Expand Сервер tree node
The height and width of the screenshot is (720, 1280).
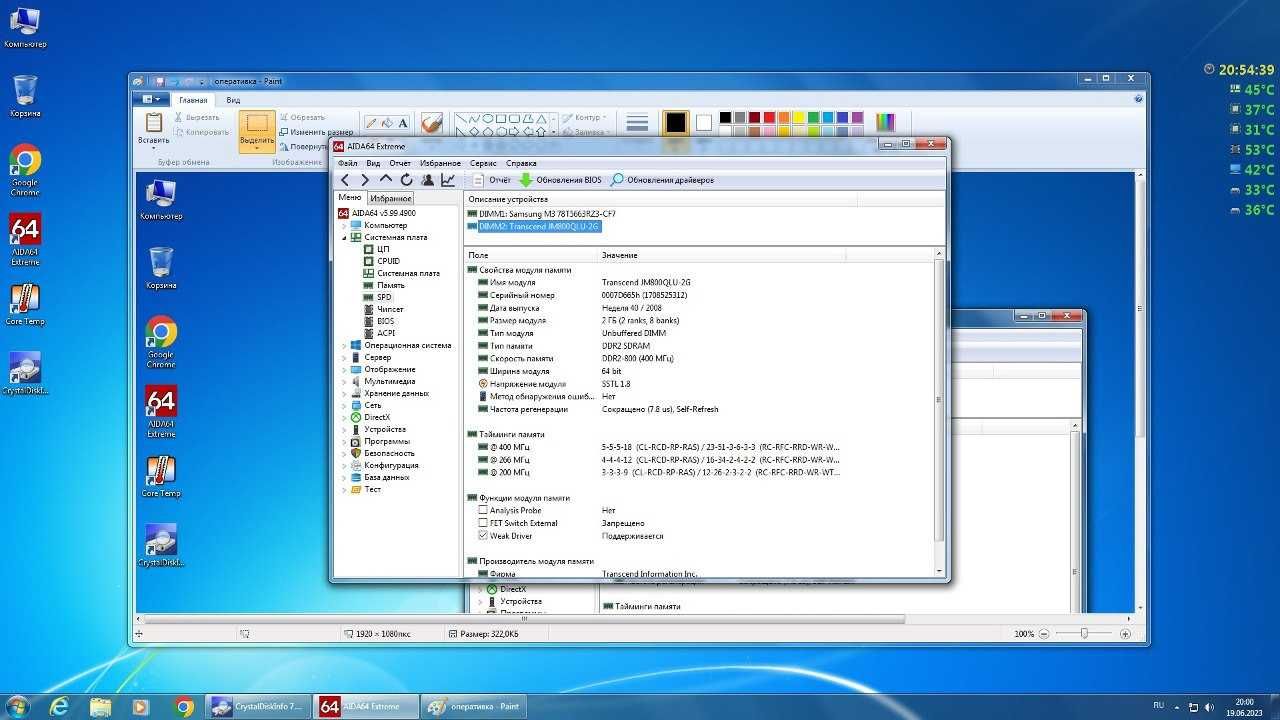[x=344, y=357]
